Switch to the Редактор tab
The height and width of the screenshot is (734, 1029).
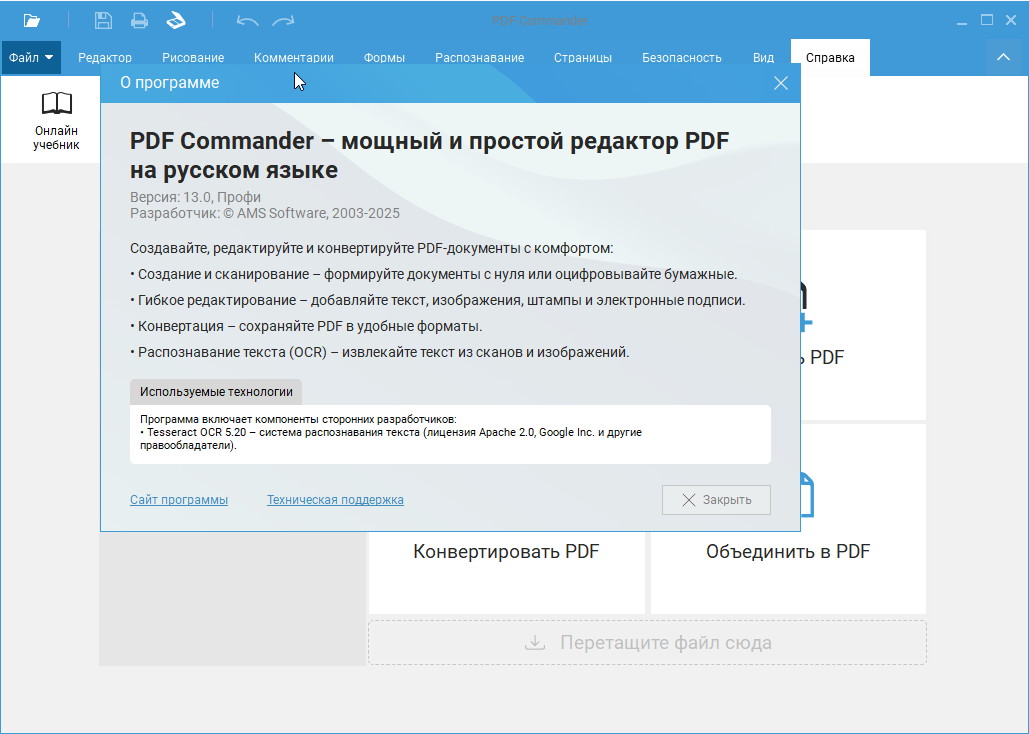pyautogui.click(x=105, y=58)
